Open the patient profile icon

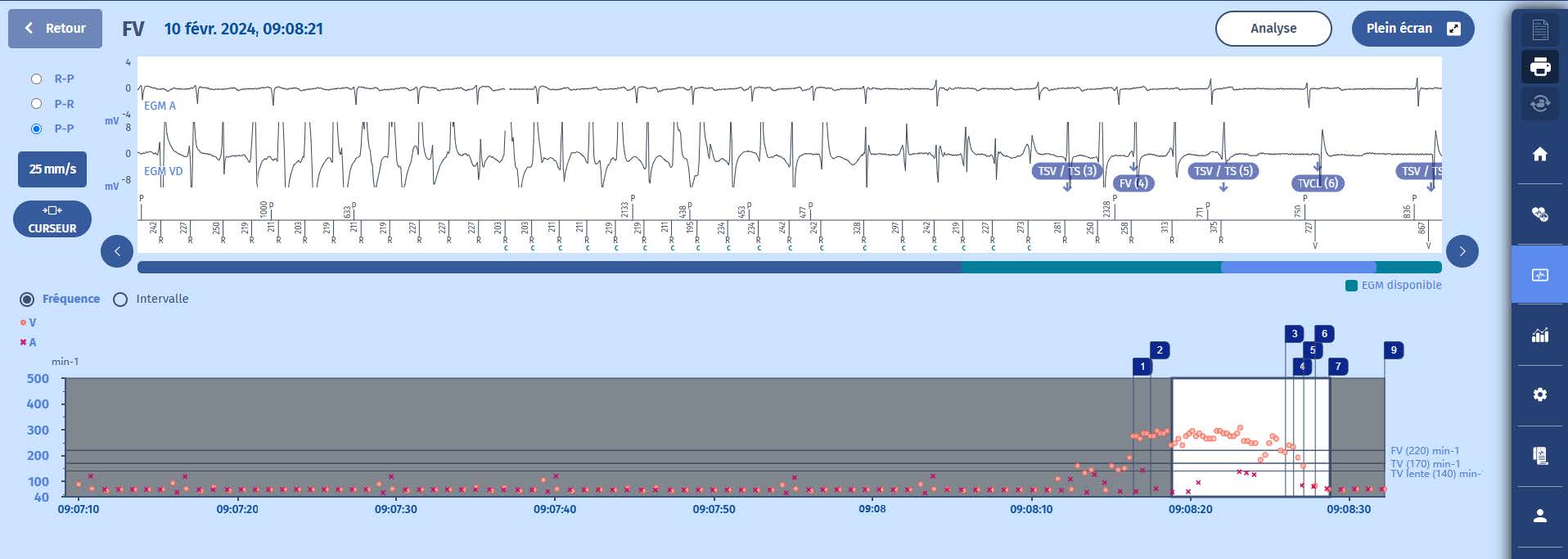1539,516
